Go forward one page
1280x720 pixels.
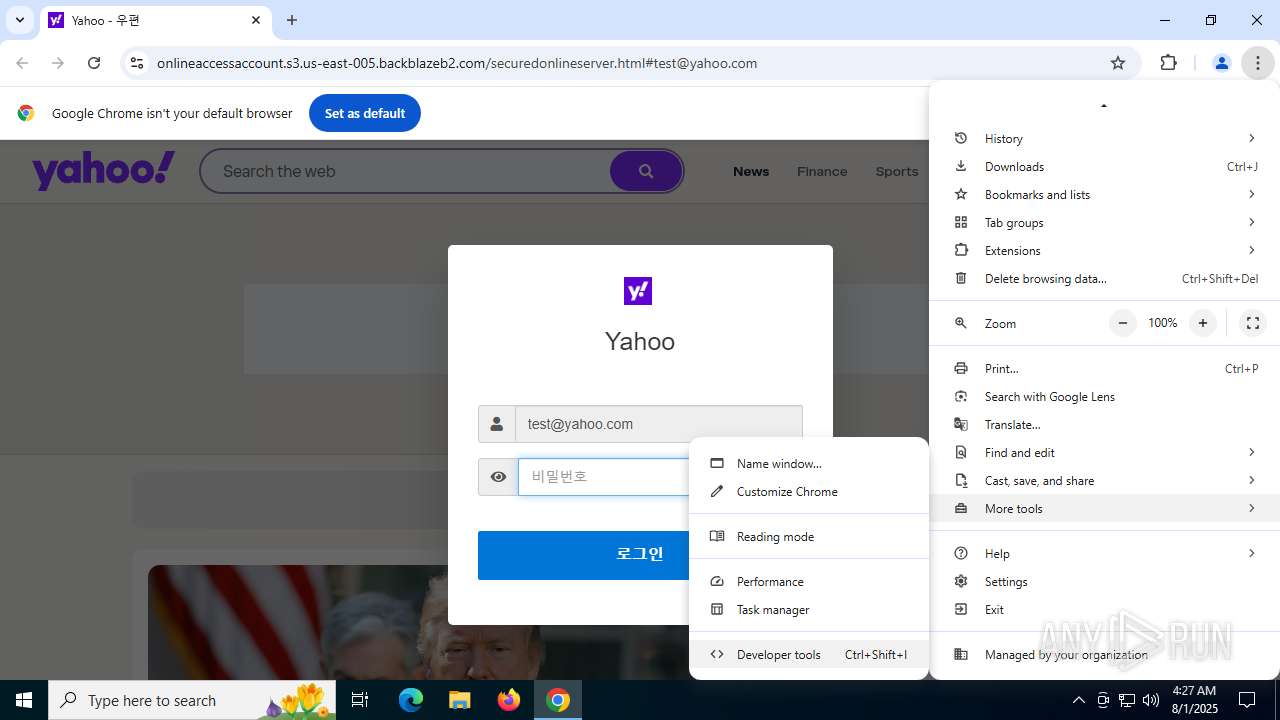58,63
